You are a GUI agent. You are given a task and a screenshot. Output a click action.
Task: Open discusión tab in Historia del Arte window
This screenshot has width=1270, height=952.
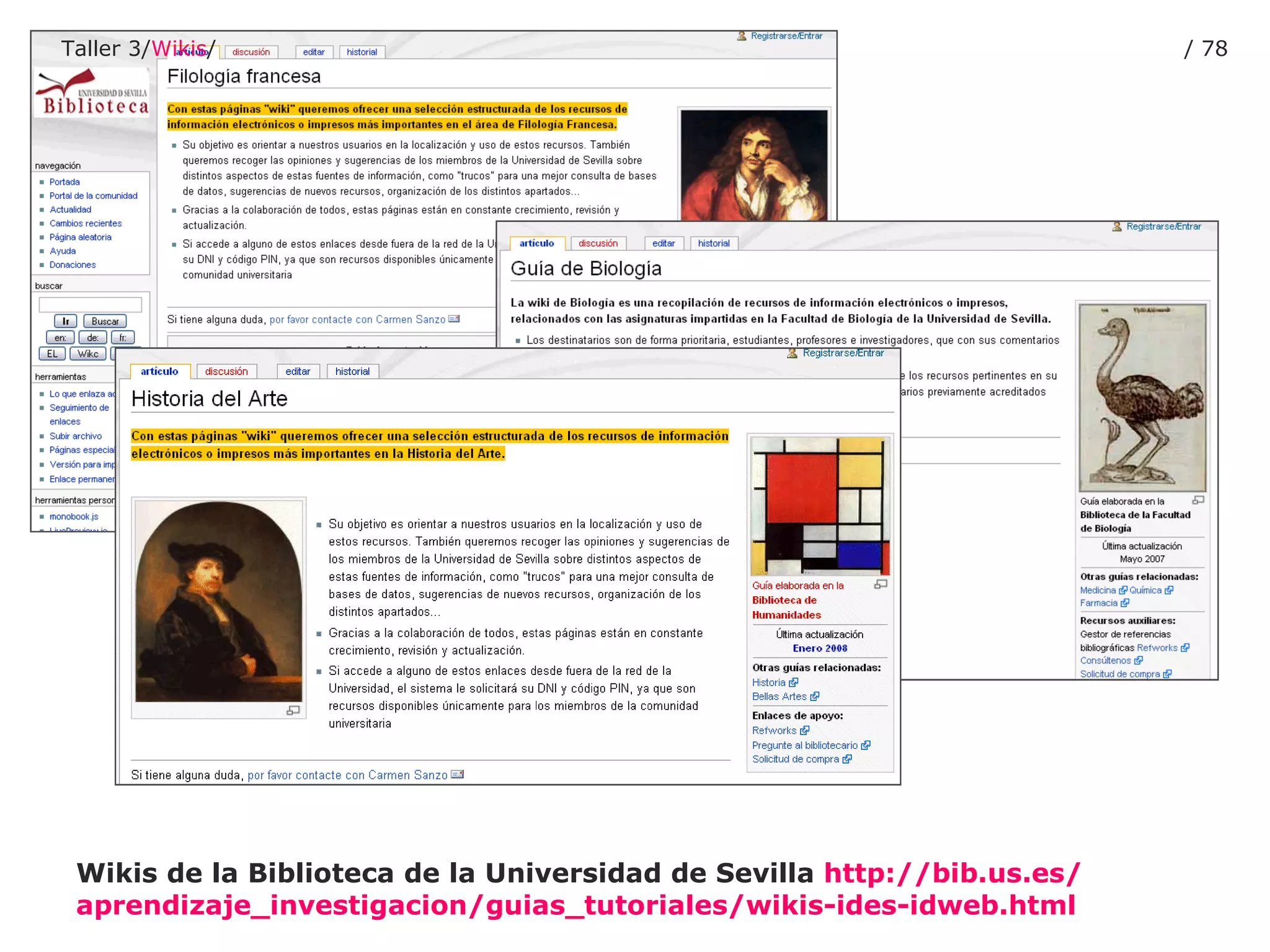226,371
